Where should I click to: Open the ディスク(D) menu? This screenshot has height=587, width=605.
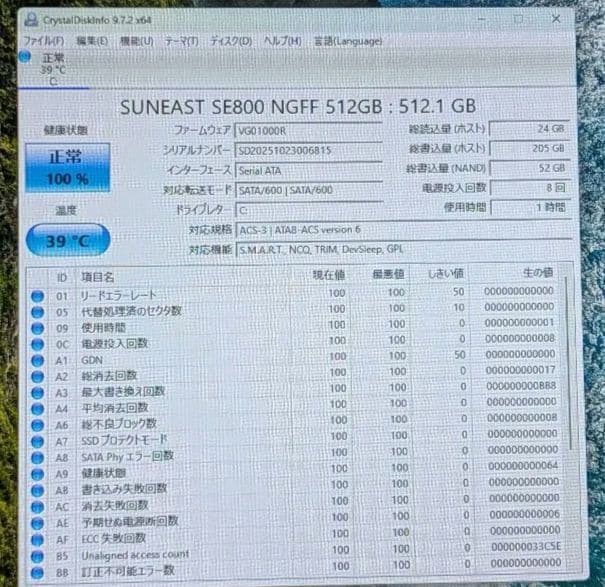[x=231, y=41]
